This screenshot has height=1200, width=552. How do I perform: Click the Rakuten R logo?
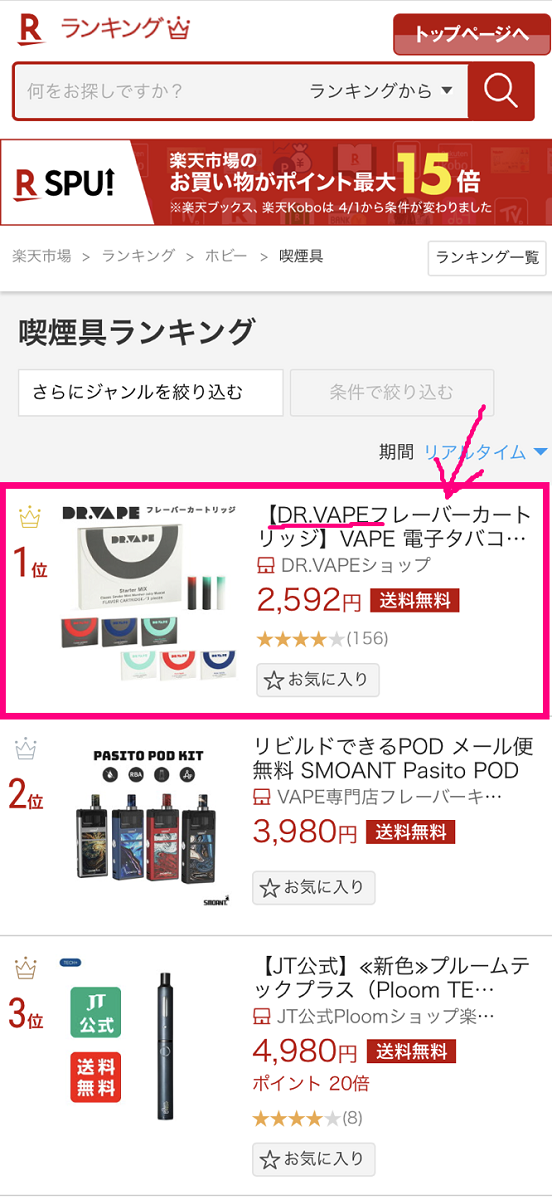[x=31, y=29]
